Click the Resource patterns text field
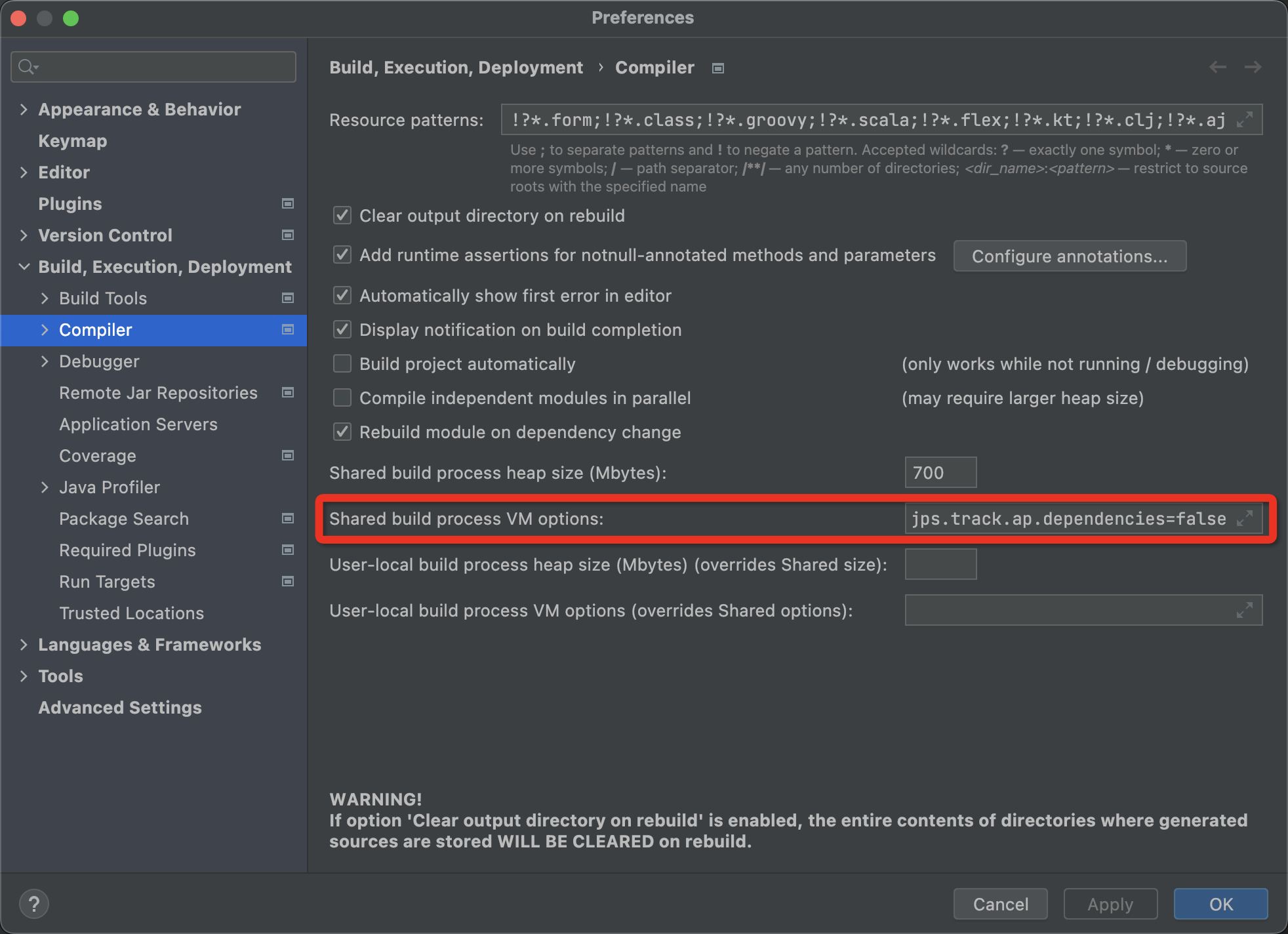The width and height of the screenshot is (1288, 934). tap(881, 119)
